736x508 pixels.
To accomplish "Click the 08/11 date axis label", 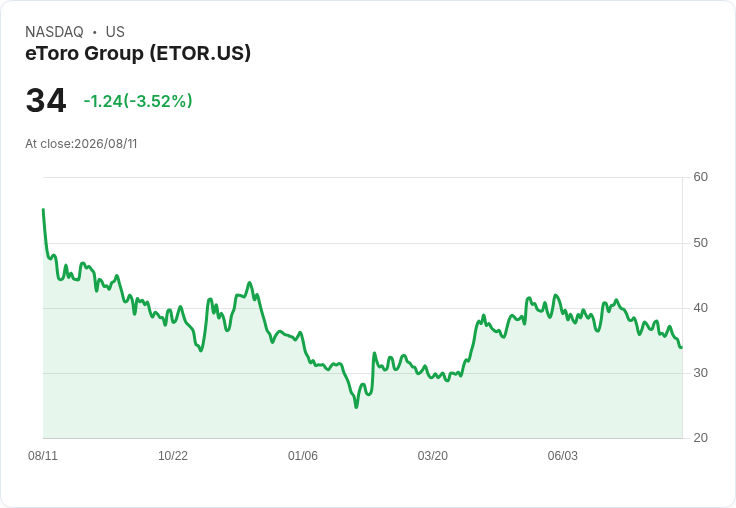I will coord(43,455).
